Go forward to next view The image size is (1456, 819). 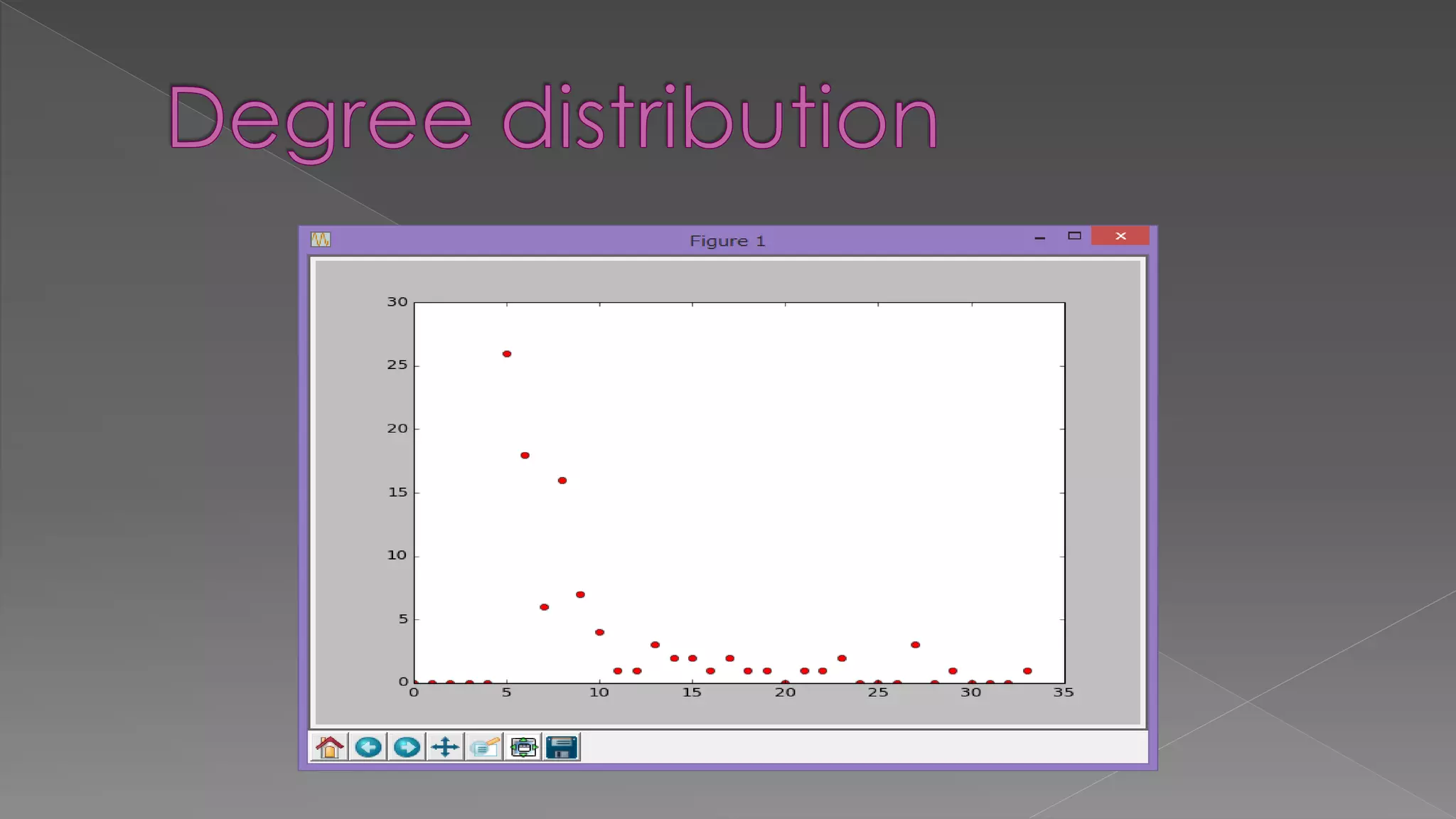tap(407, 747)
